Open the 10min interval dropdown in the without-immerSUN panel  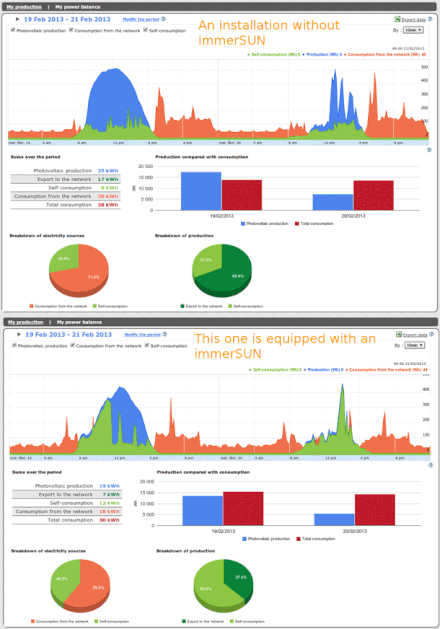click(413, 30)
